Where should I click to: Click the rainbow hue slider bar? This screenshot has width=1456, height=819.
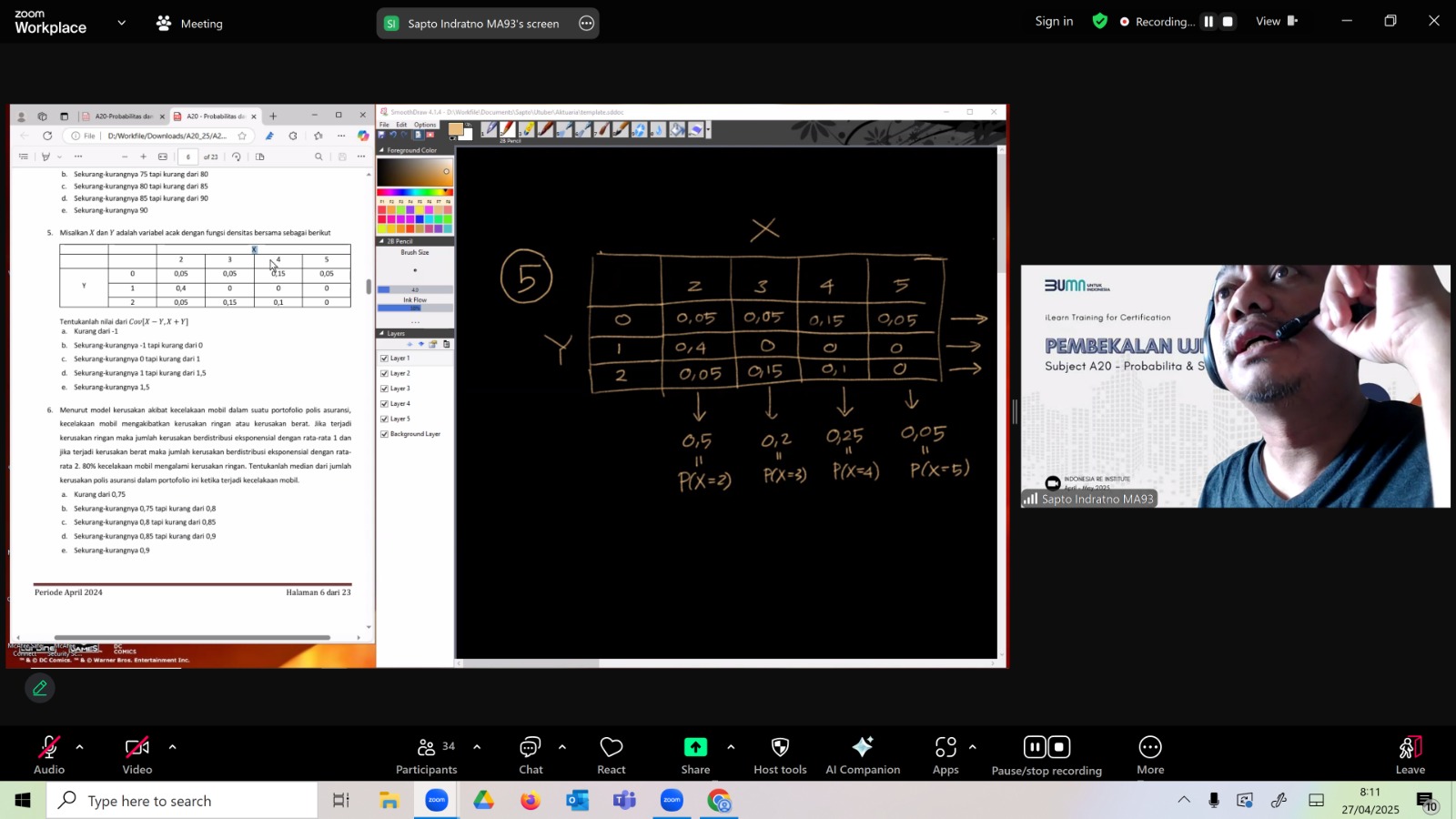coord(415,192)
